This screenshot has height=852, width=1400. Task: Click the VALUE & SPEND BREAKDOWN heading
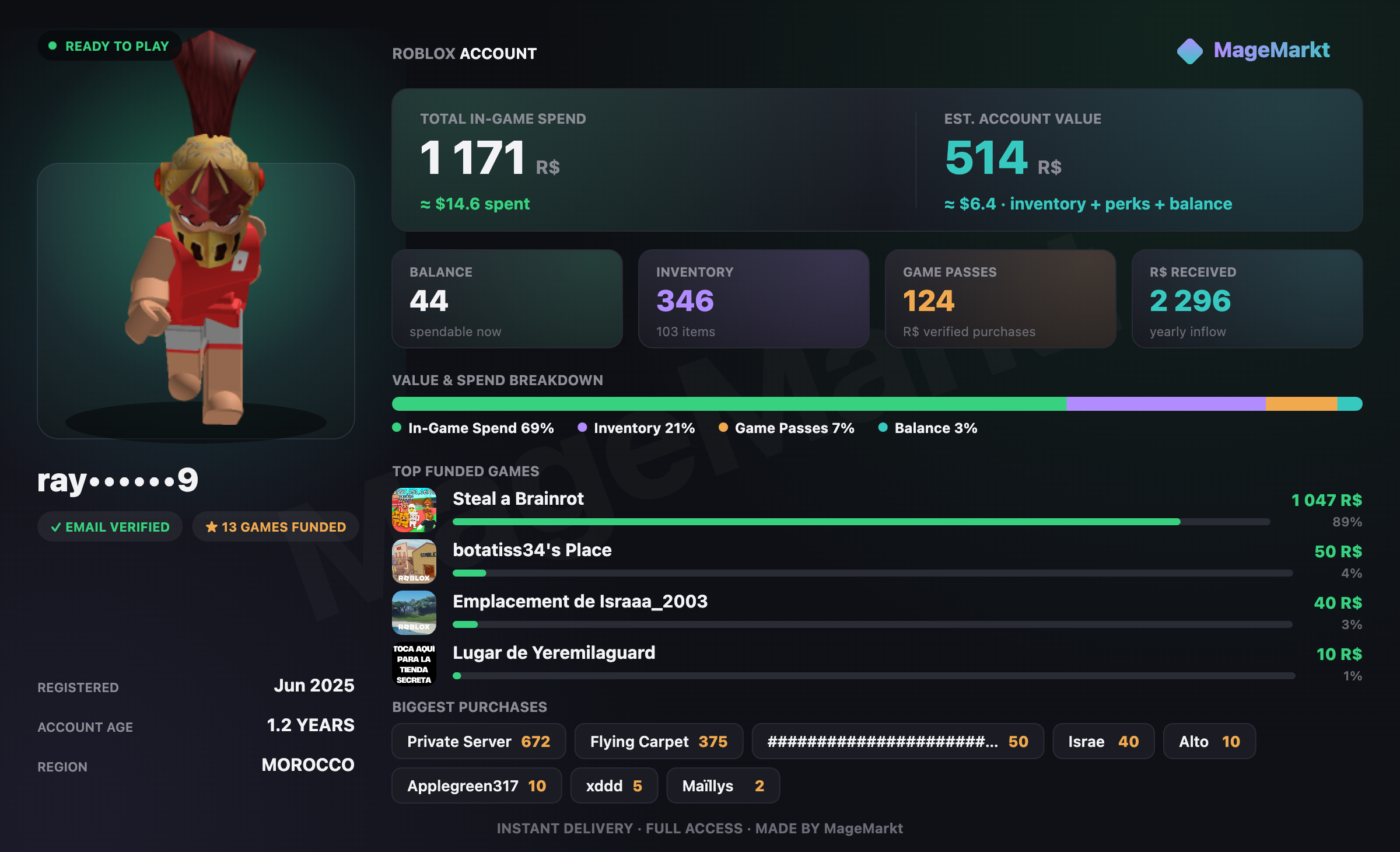coord(498,380)
